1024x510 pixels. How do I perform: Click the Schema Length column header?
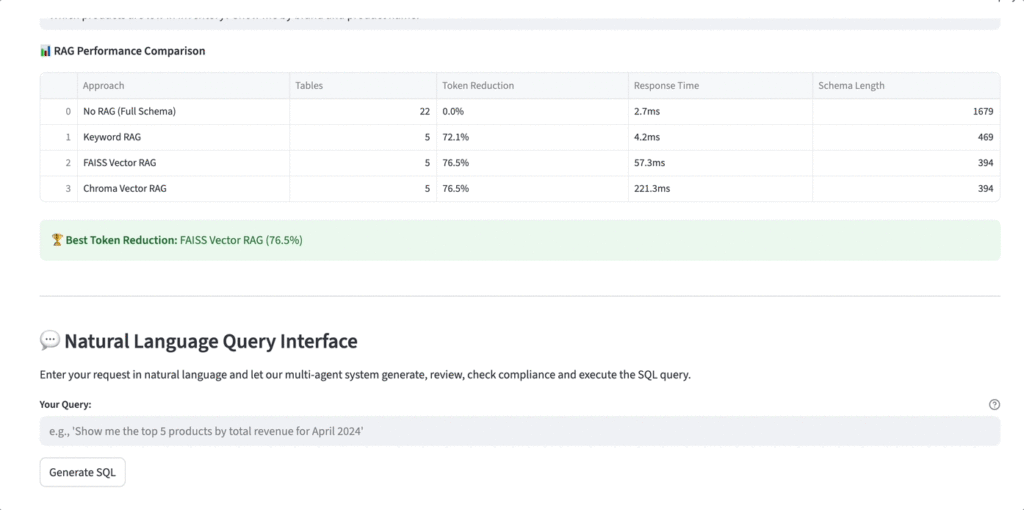pos(851,86)
